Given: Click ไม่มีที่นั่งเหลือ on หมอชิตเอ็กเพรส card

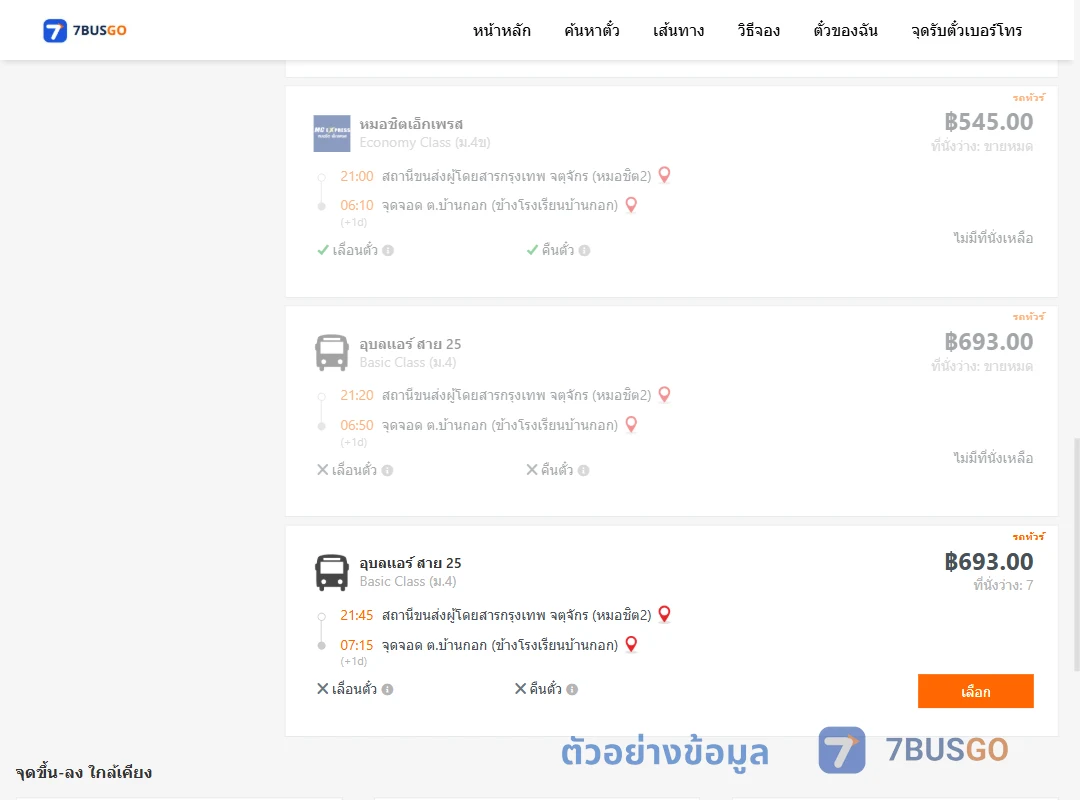Looking at the screenshot, I should tap(993, 238).
